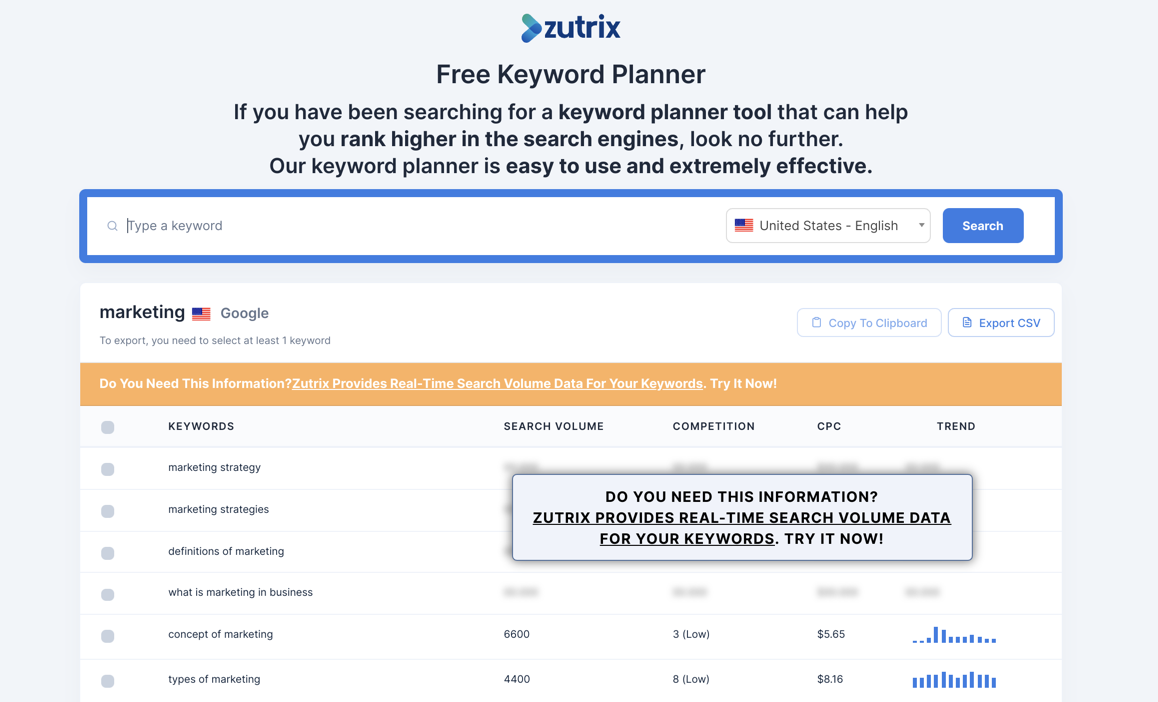Click what is marketing in business keyword

tap(240, 593)
